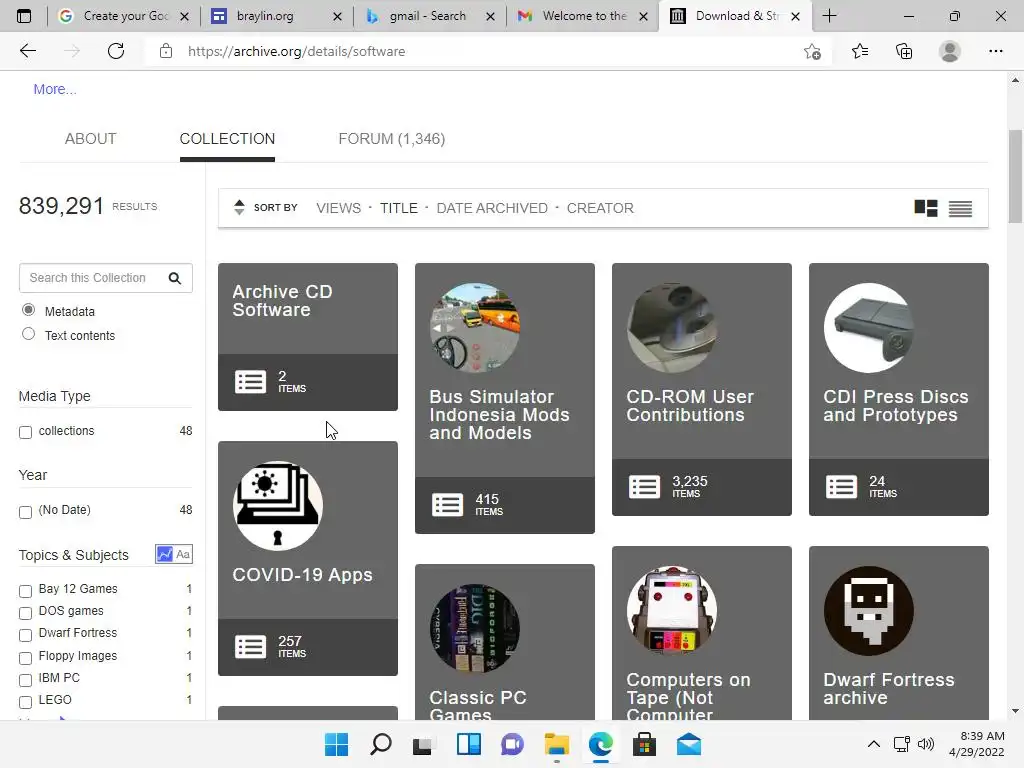Image resolution: width=1024 pixels, height=768 pixels.
Task: Show topics alphabetically with Aa icon
Action: (x=183, y=554)
